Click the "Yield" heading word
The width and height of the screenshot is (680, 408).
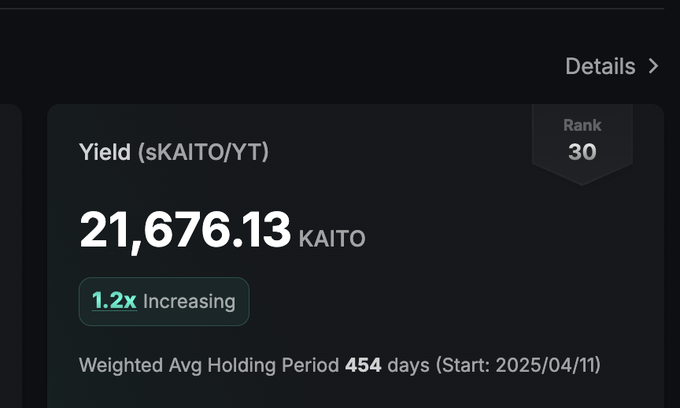(x=105, y=152)
